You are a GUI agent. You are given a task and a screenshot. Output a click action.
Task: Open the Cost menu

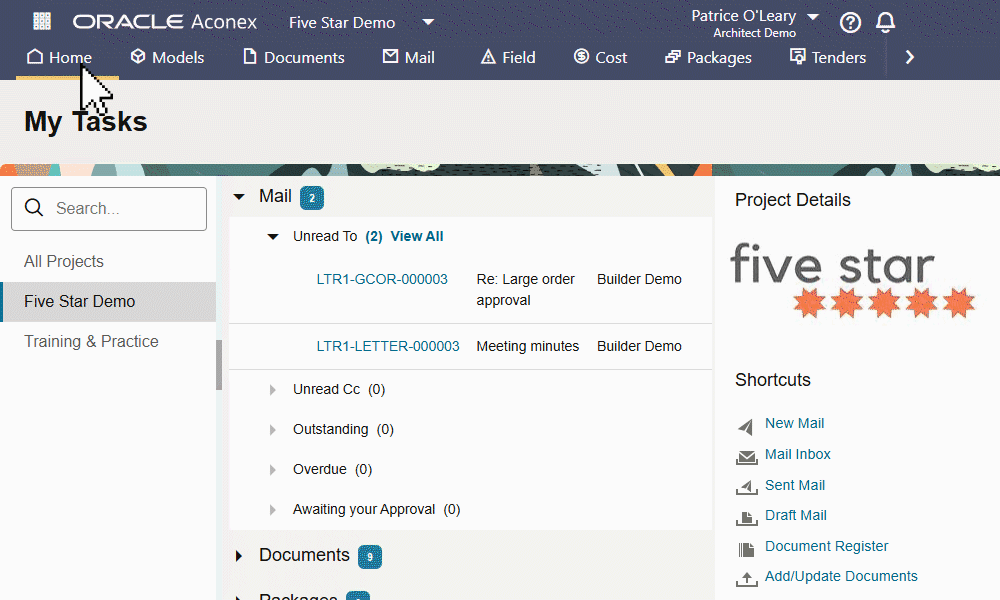(x=600, y=57)
